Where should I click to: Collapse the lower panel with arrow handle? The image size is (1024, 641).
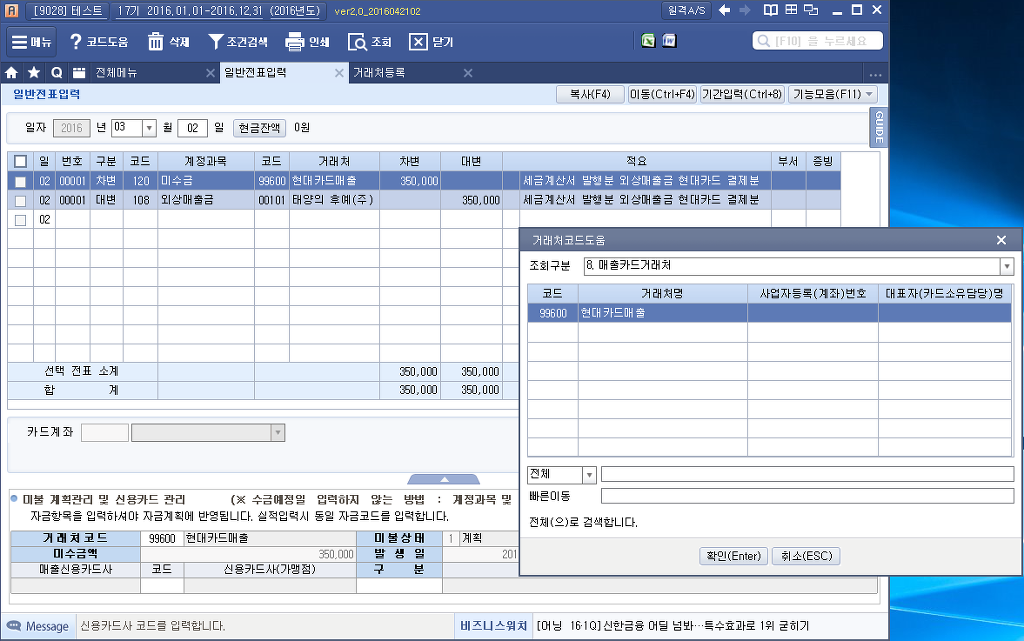tap(443, 479)
